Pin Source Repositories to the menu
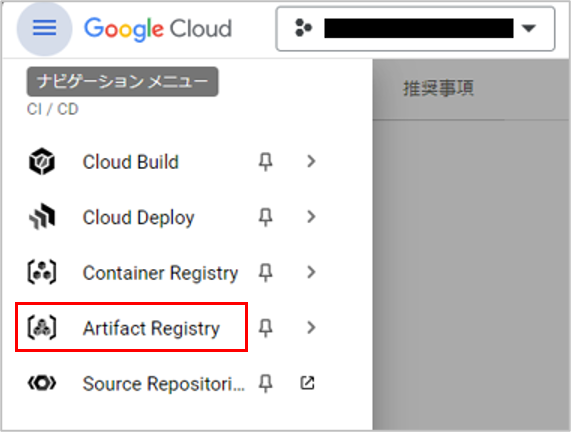 point(265,384)
